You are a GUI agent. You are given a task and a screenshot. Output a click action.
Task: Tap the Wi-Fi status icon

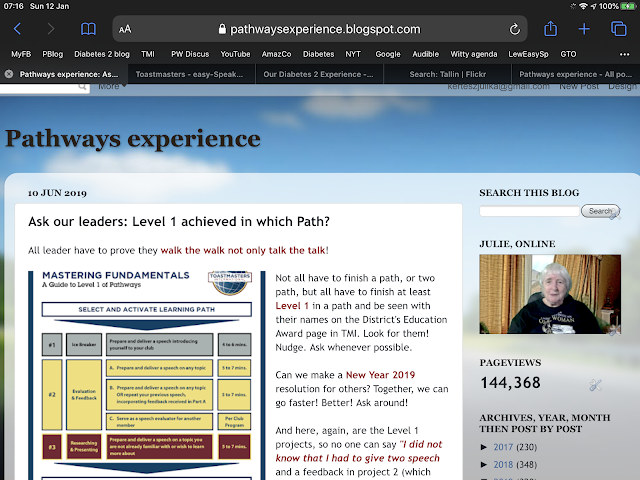pos(583,6)
